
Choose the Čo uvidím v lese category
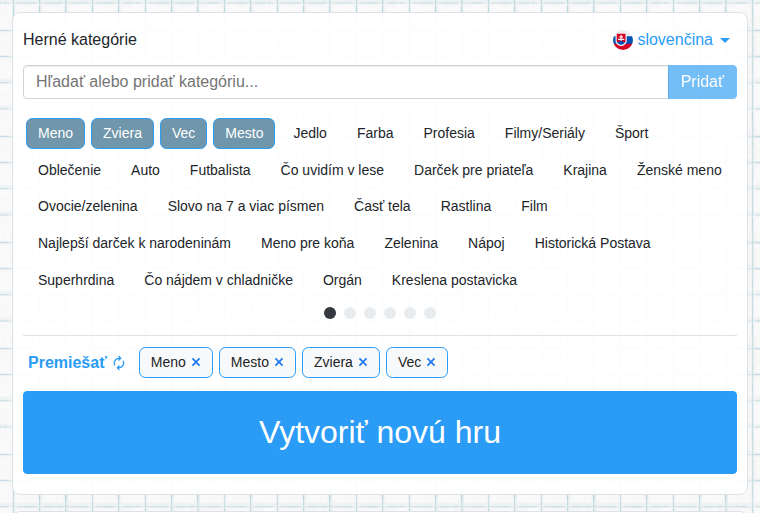pos(332,170)
